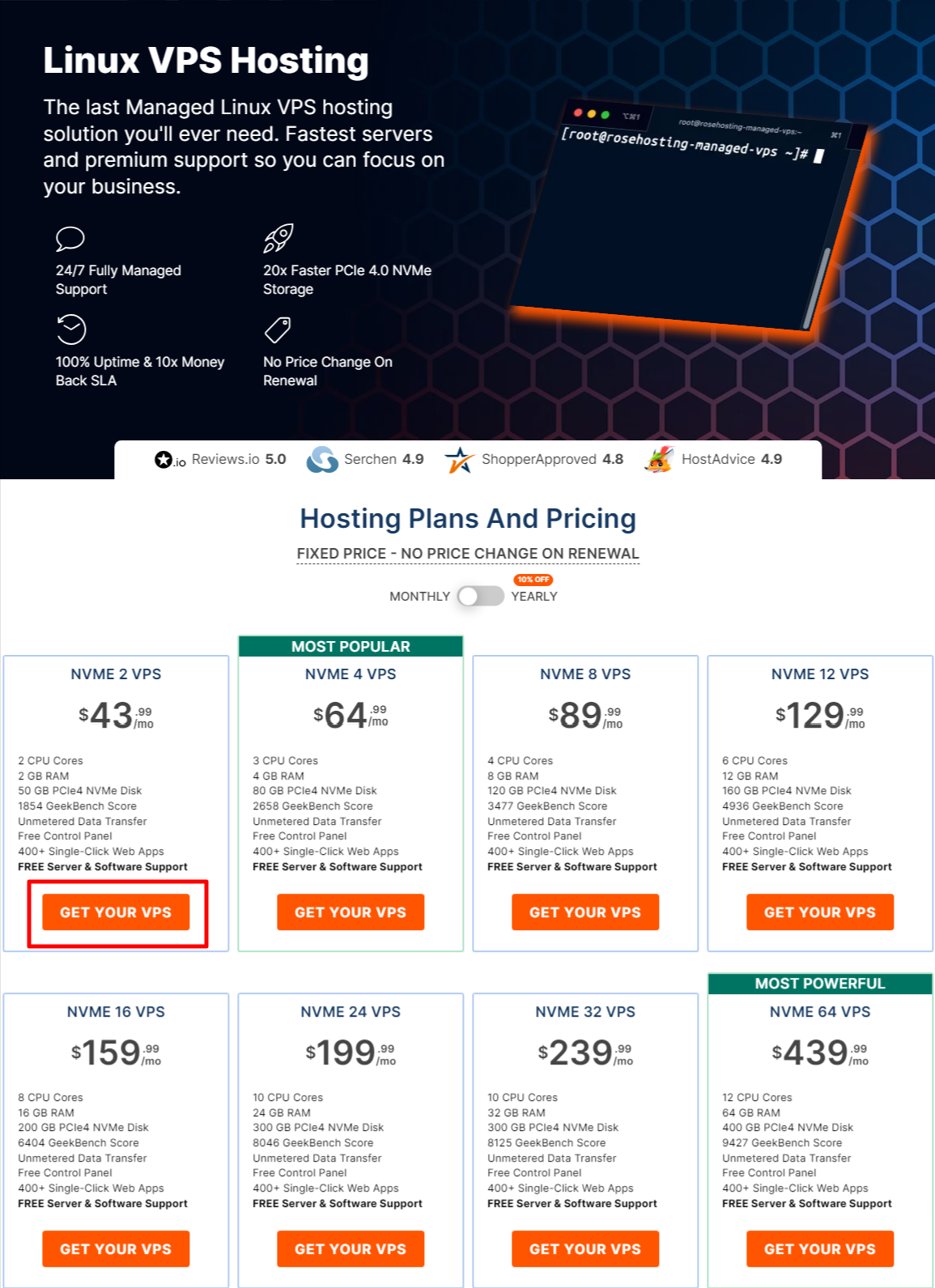Screen dimensions: 935x1288
Task: Click the 24/7 Fully Managed Support chat icon
Action: tap(70, 240)
